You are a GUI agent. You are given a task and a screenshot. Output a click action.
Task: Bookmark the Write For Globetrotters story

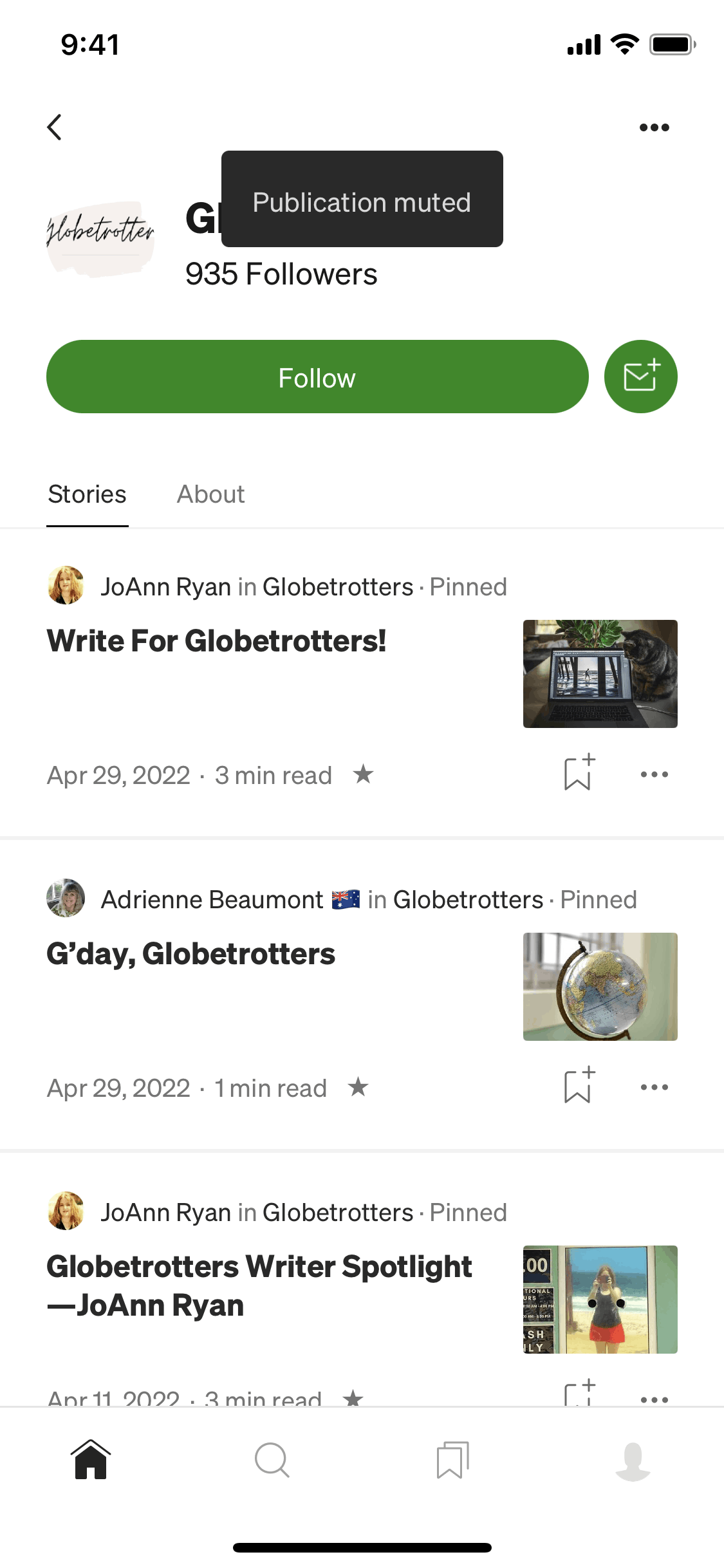(x=579, y=773)
